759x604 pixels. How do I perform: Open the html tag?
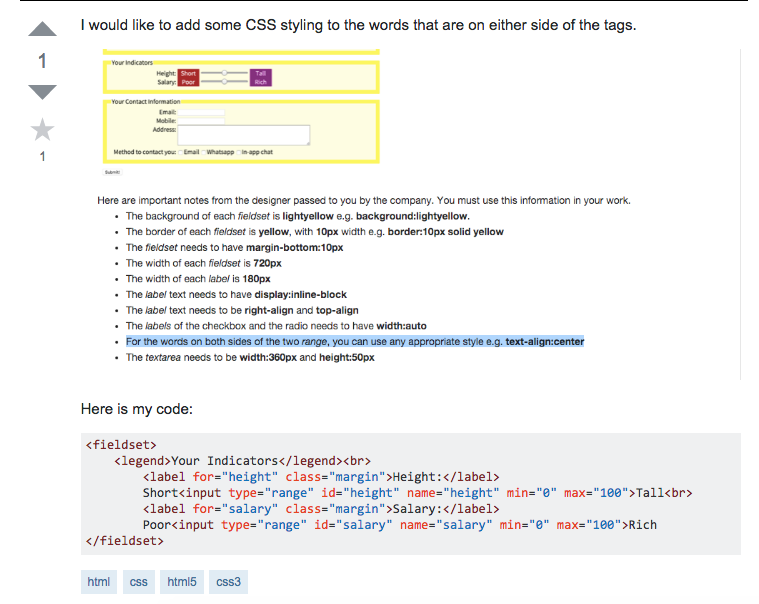99,582
